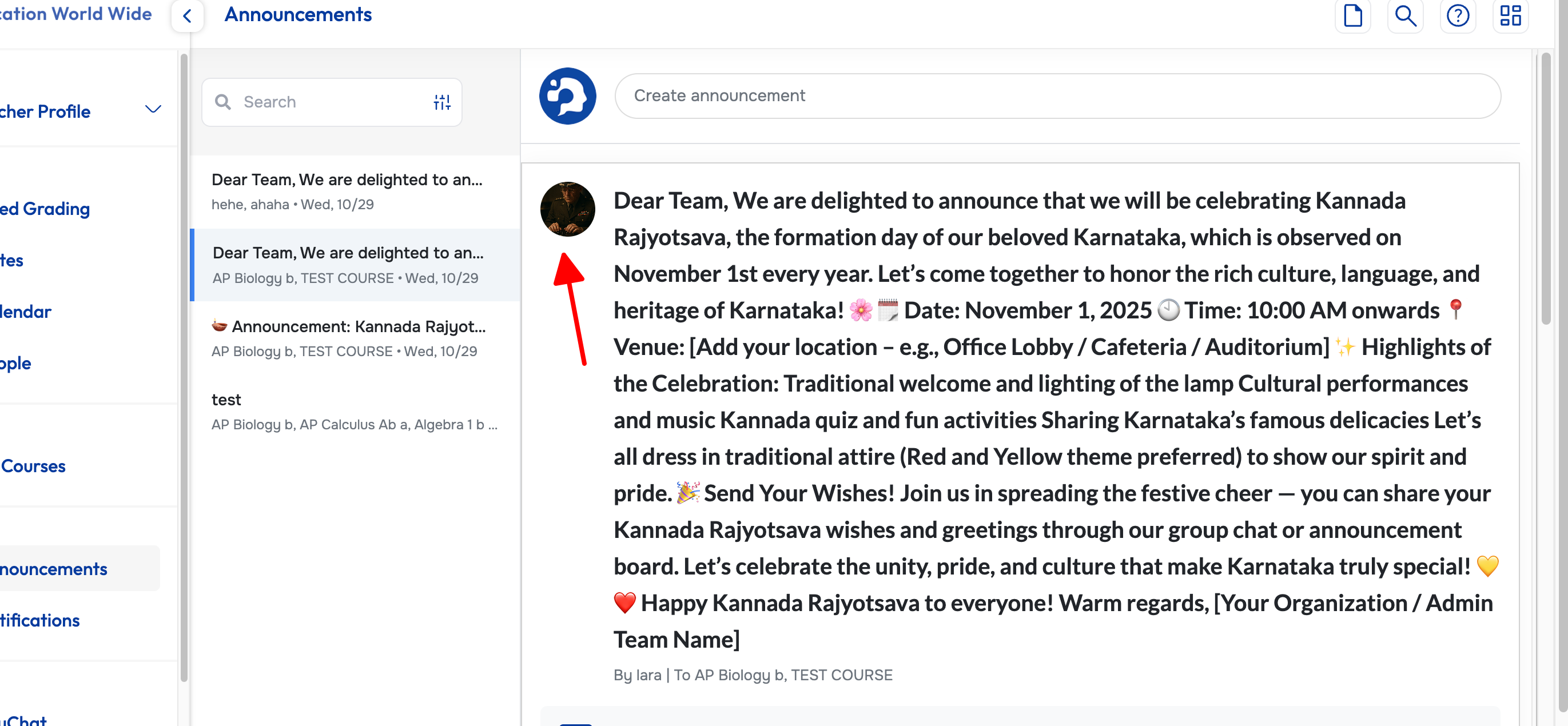The image size is (1568, 726).
Task: Open Notifications in the sidebar
Action: tap(40, 620)
